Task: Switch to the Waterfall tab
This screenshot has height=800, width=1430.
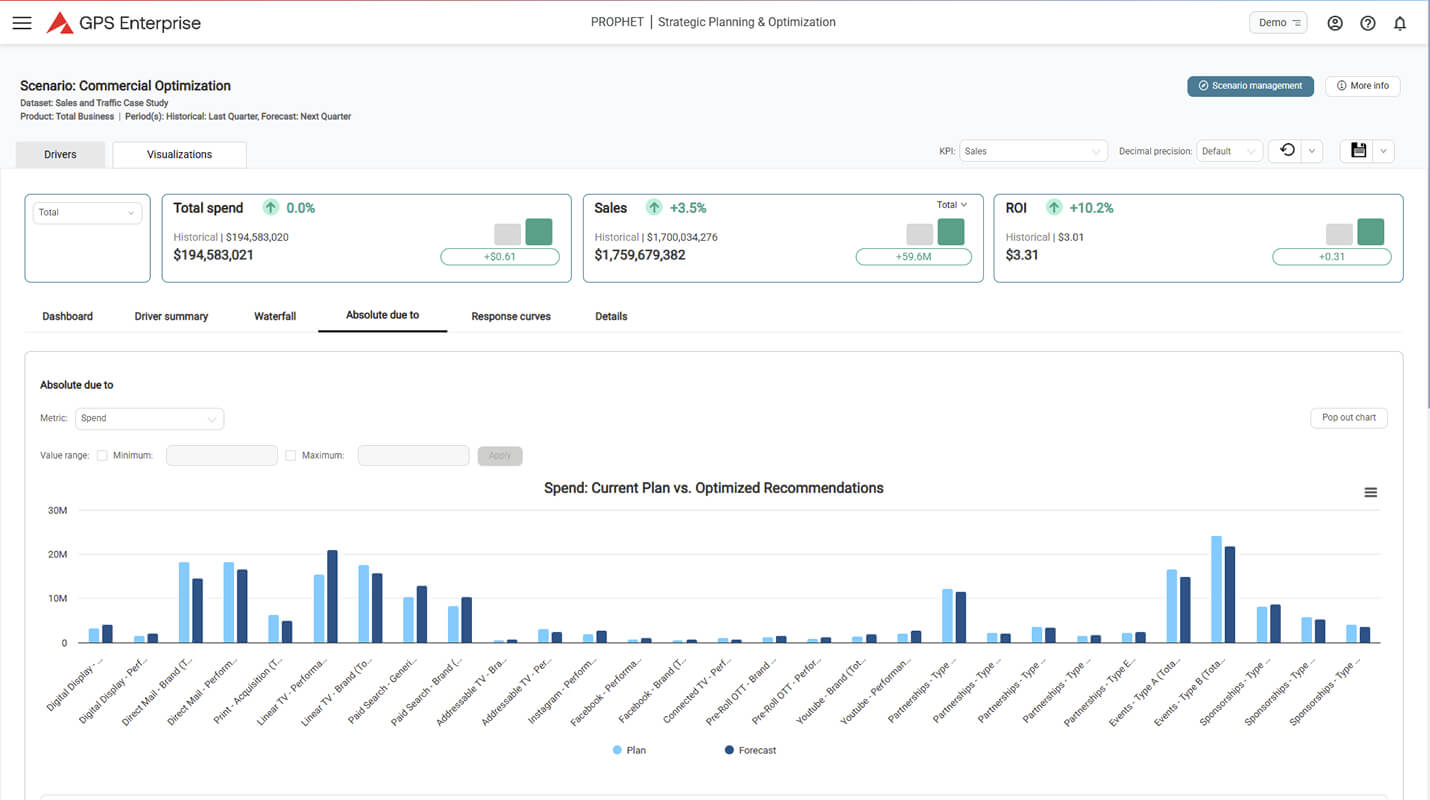Action: pos(275,316)
